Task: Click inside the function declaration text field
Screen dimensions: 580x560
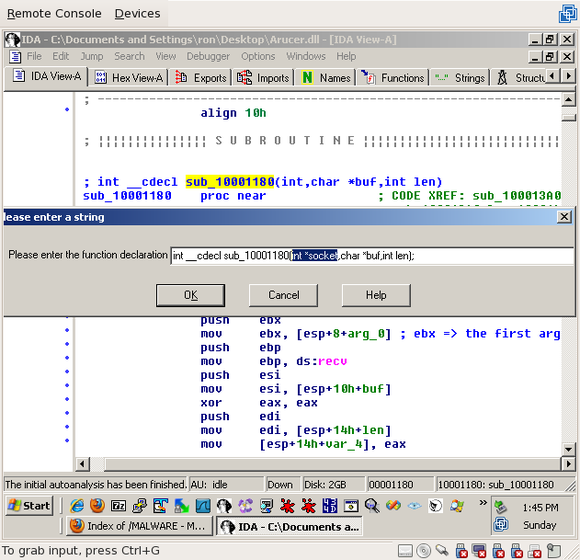Action: coord(372,256)
